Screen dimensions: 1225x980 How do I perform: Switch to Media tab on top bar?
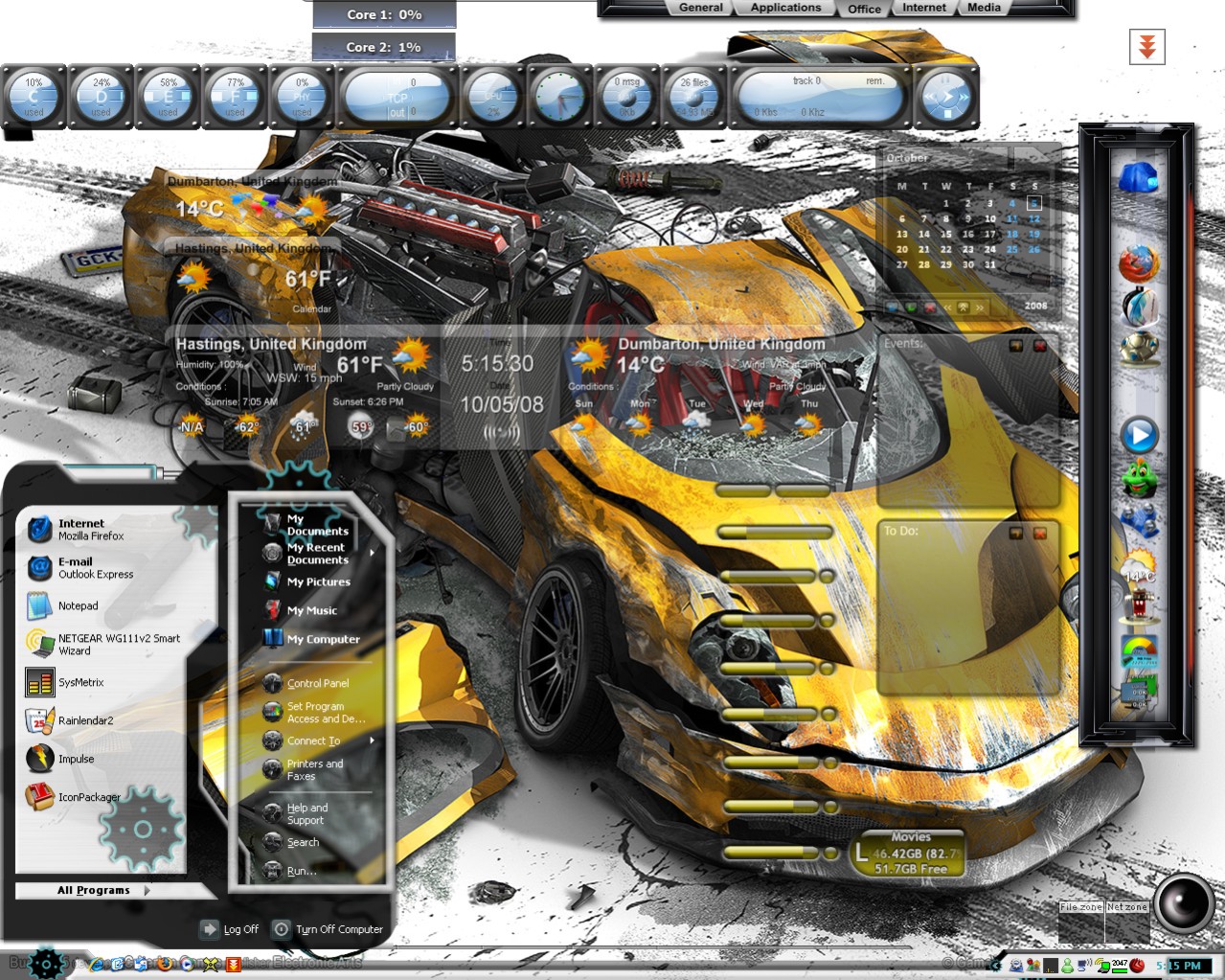click(x=984, y=8)
